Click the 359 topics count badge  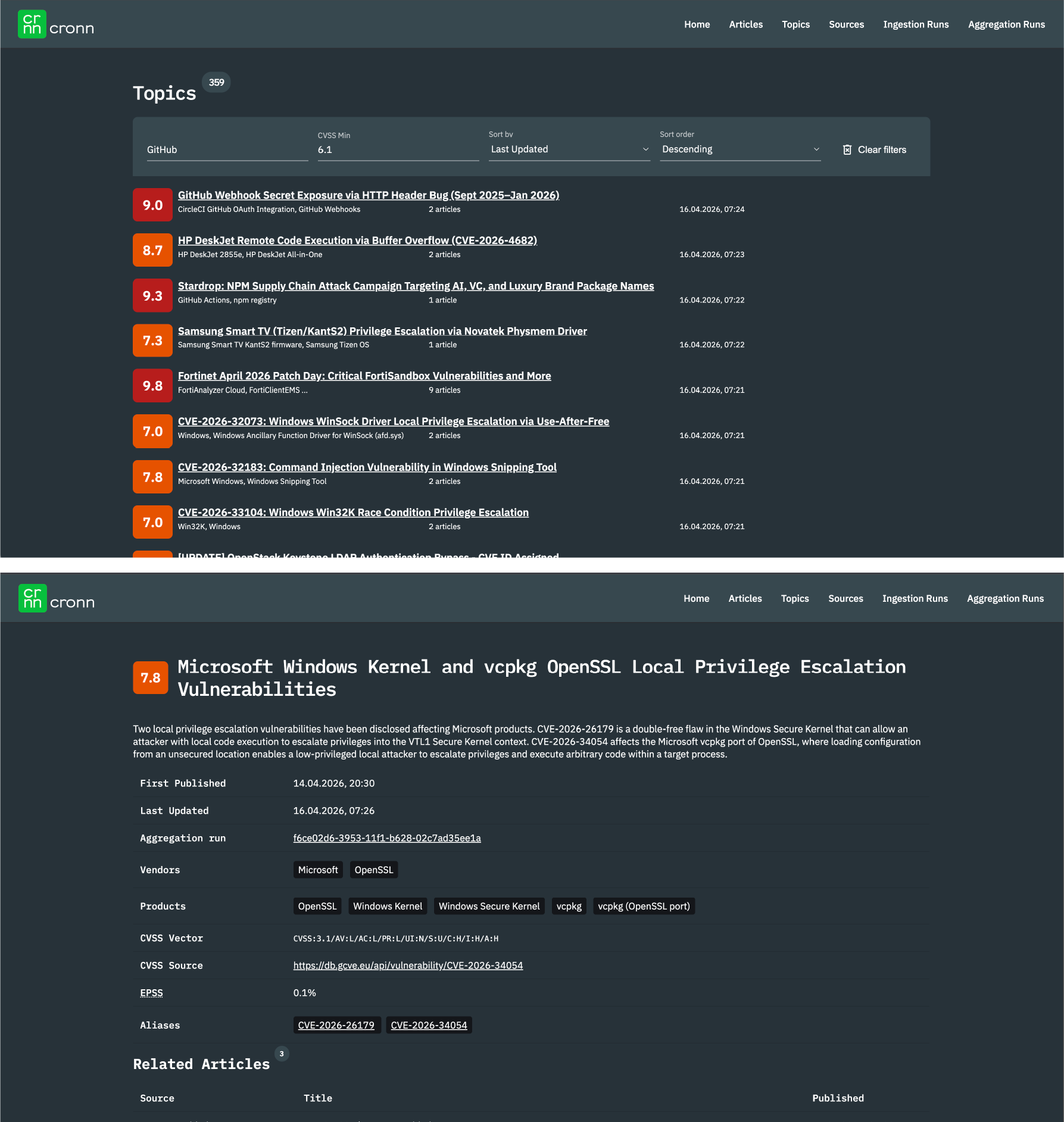(x=216, y=82)
